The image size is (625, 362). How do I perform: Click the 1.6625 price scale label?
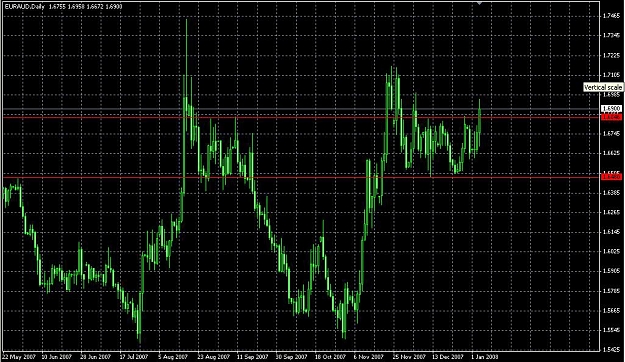click(x=611, y=153)
